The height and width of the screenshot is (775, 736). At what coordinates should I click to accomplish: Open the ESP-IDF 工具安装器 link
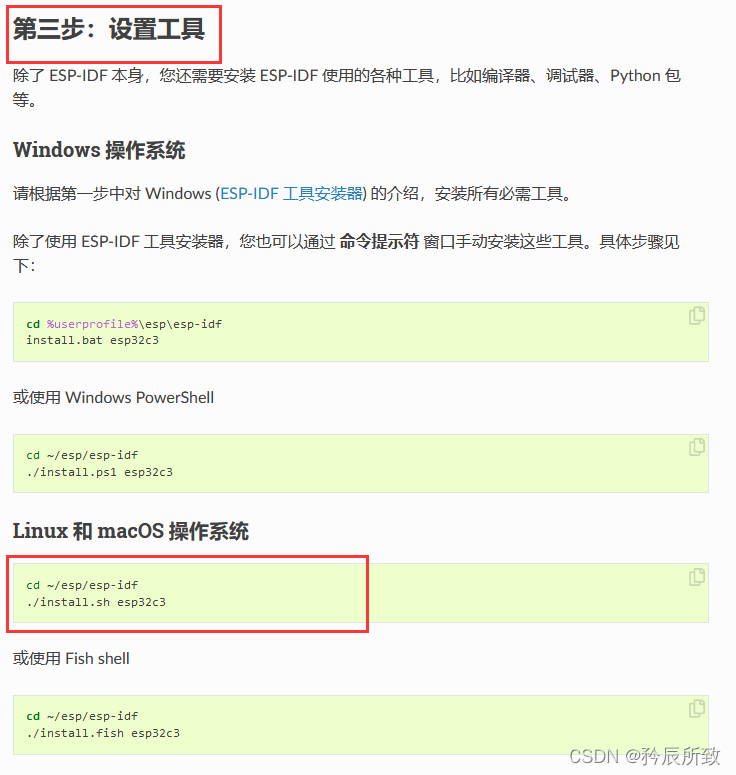(291, 193)
